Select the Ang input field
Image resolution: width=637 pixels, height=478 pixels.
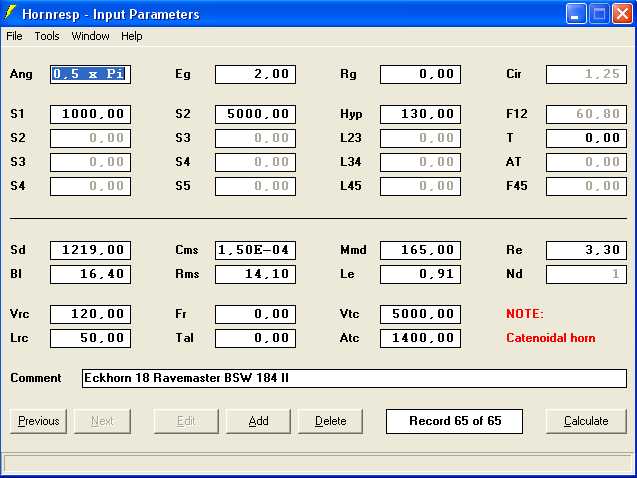90,74
